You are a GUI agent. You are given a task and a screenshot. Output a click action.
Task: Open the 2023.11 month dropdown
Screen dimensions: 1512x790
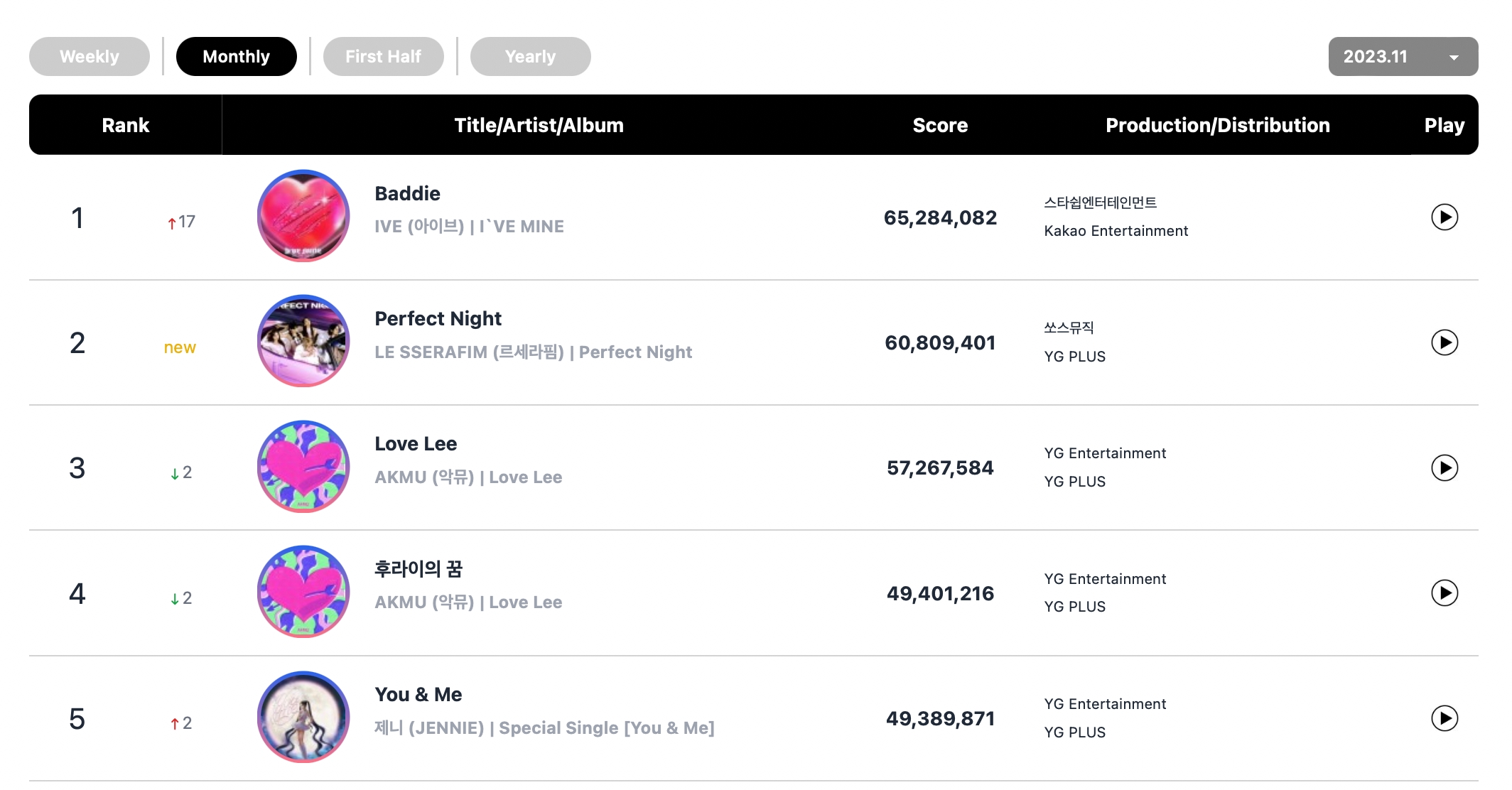click(1403, 57)
